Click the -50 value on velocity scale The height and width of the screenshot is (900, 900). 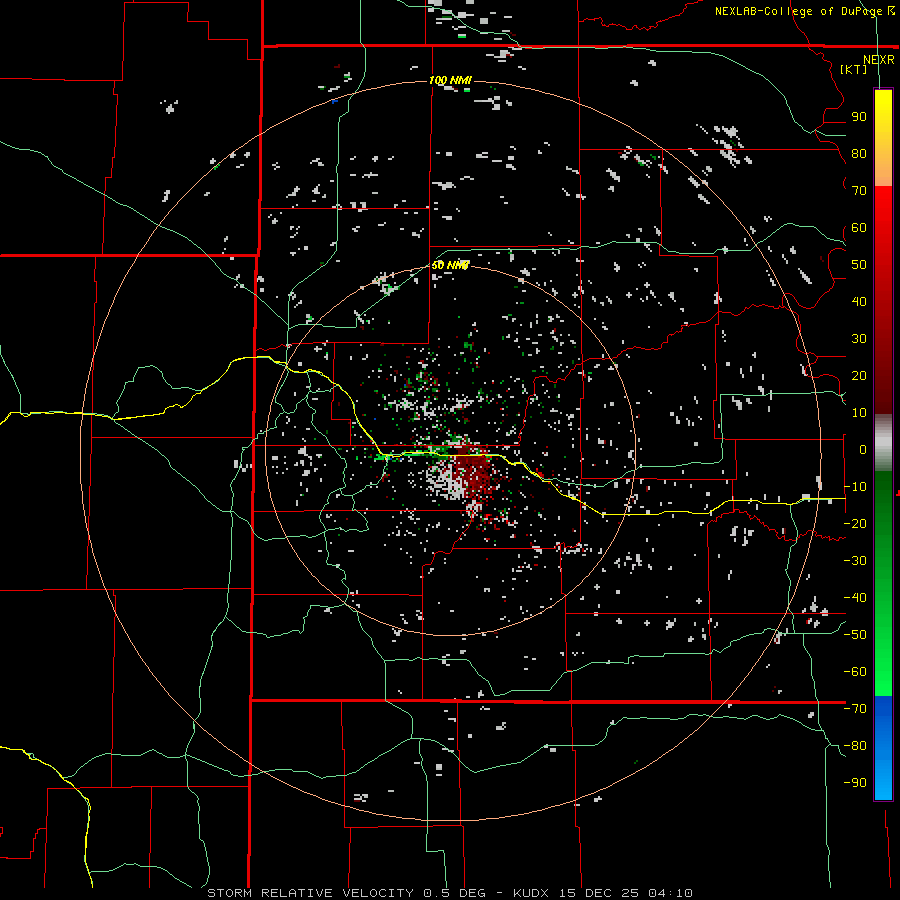click(855, 635)
